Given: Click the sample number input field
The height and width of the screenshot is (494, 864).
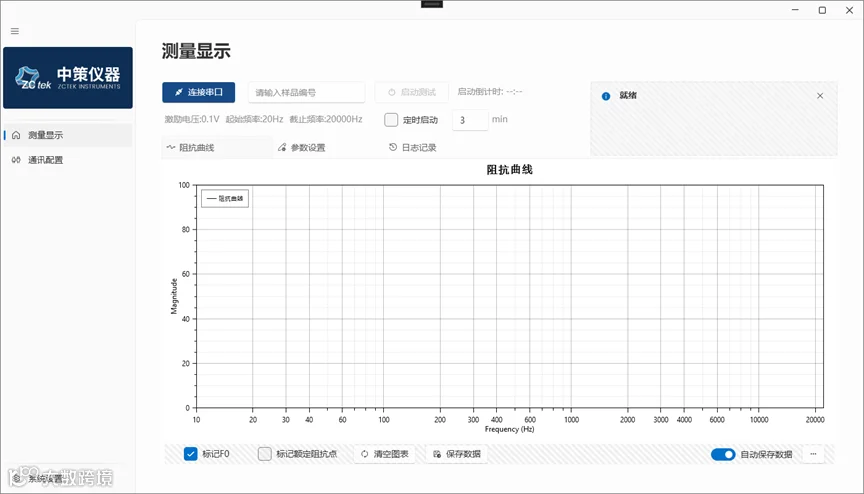Looking at the screenshot, I should tap(306, 93).
